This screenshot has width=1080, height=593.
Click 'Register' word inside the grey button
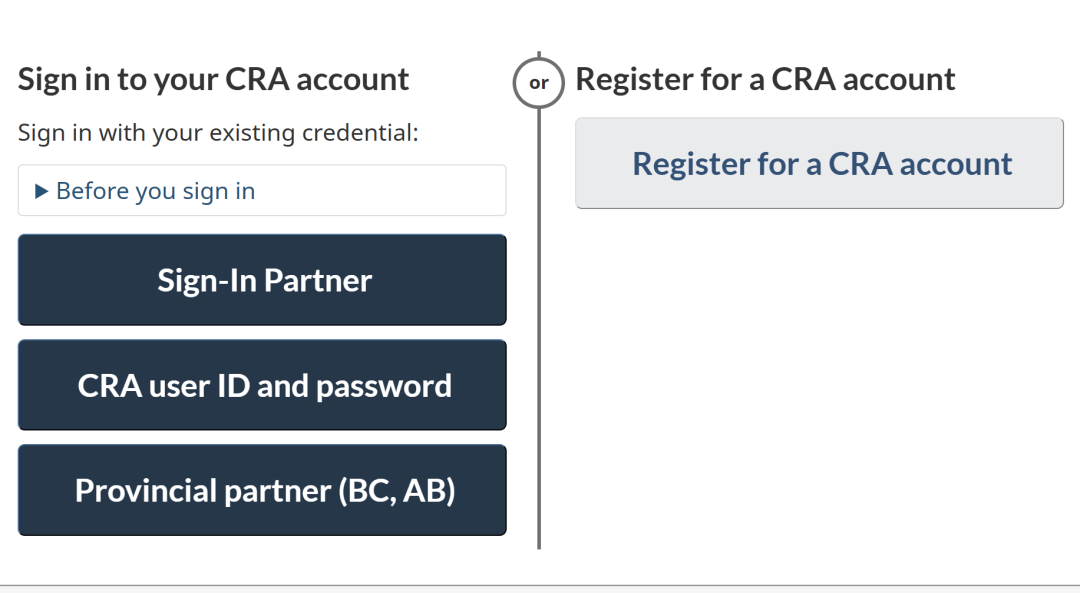click(x=689, y=163)
